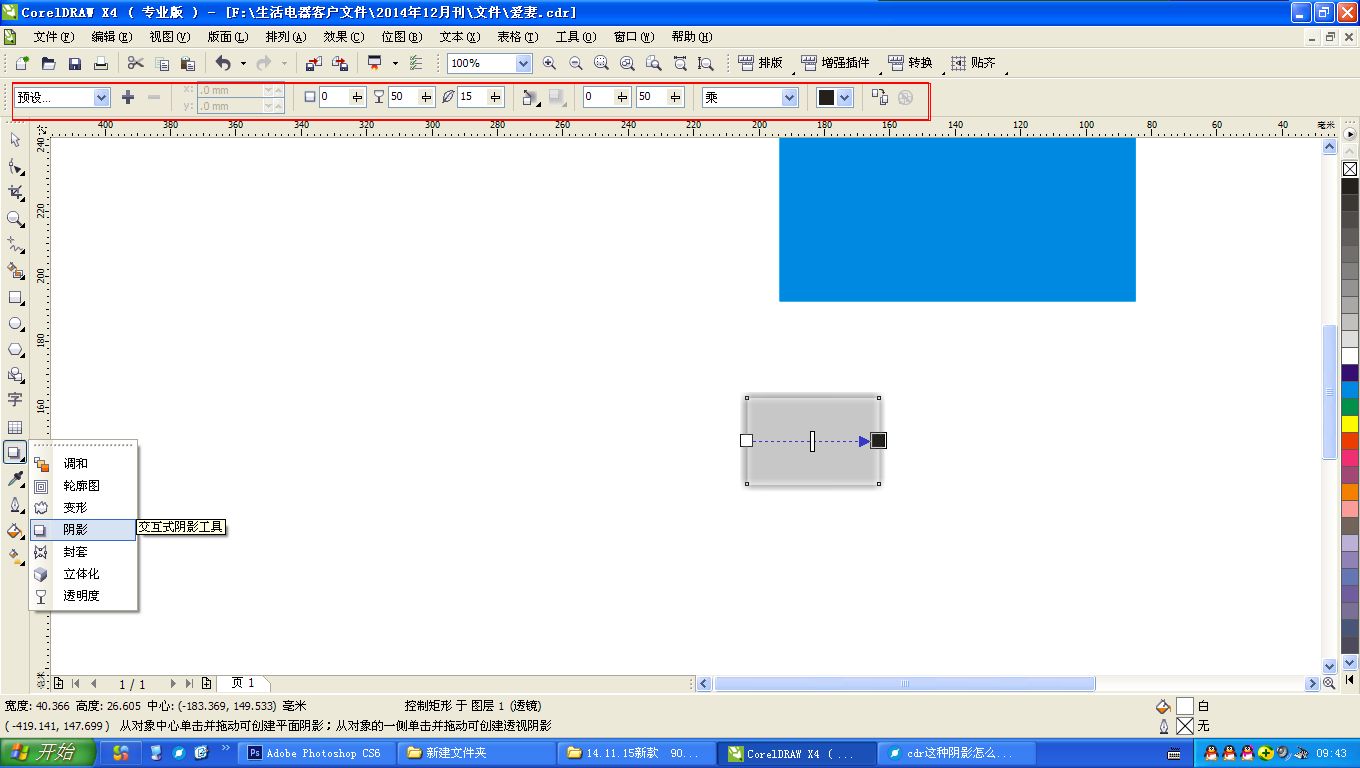Select the Polygon tool

pyautogui.click(x=15, y=349)
